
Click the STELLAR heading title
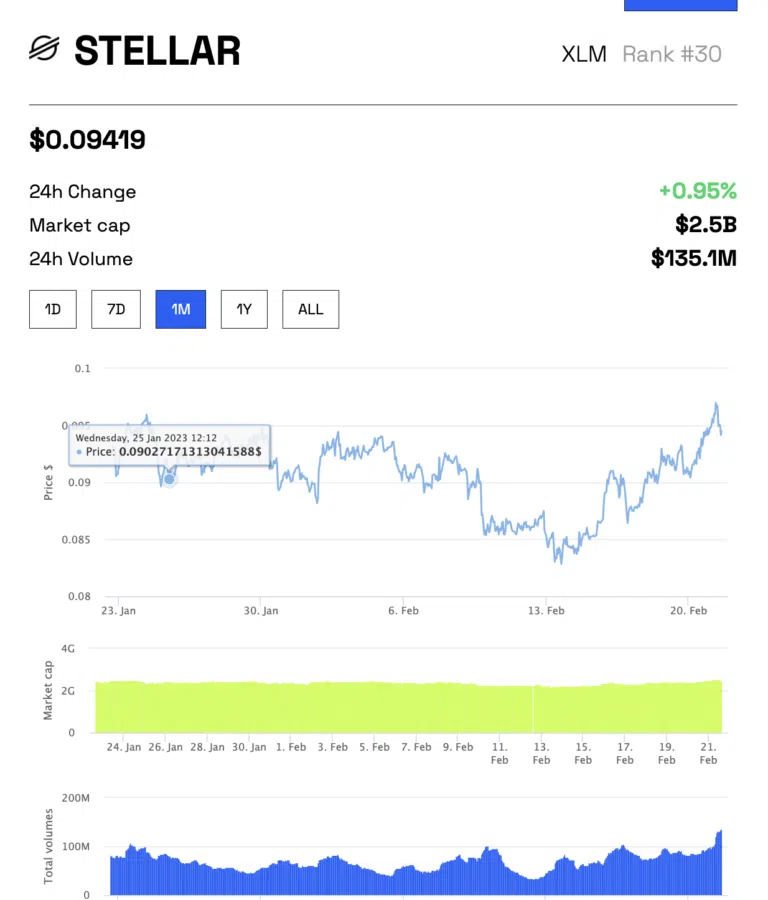pos(157,50)
